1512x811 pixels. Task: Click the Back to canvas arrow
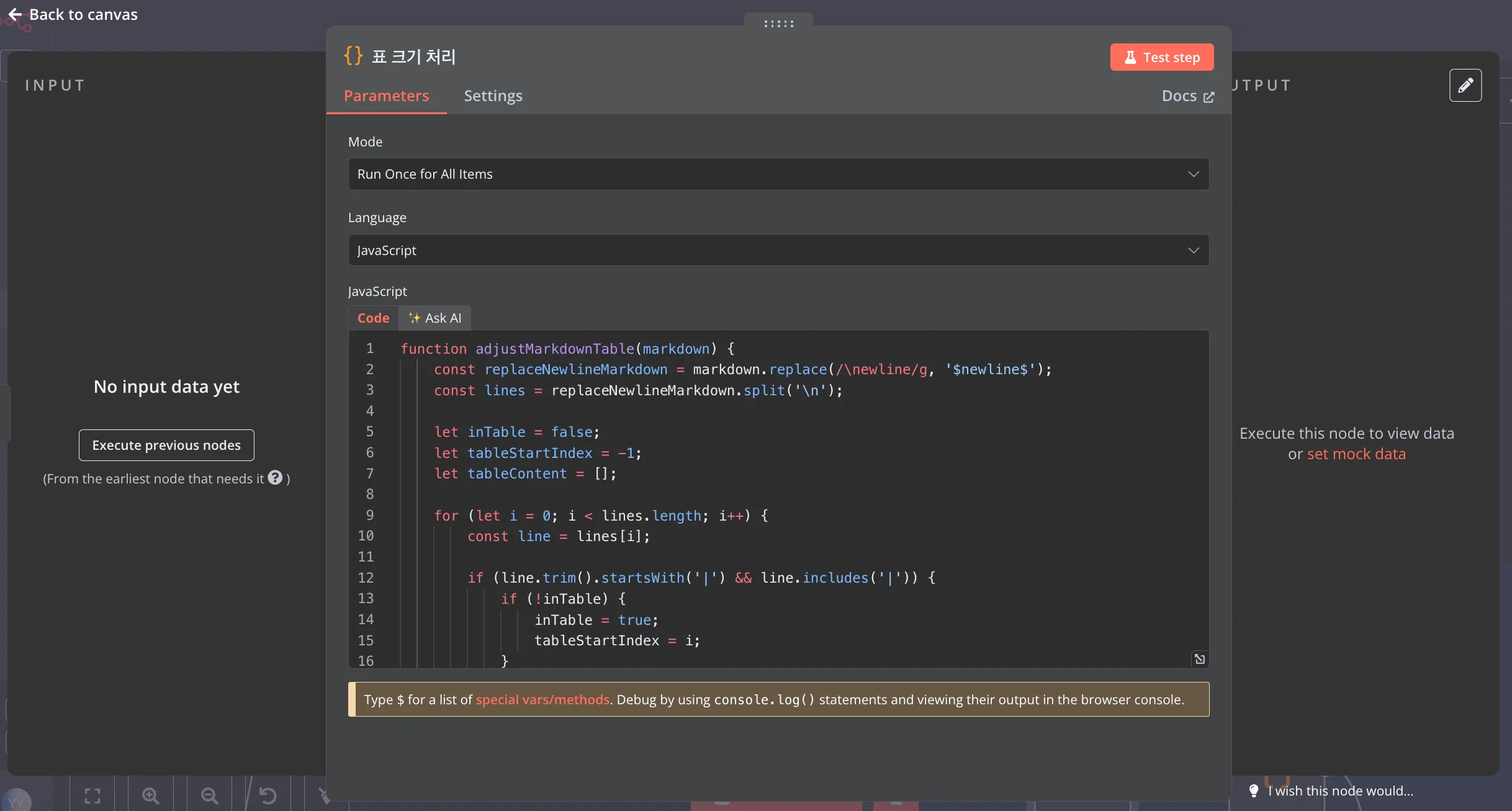15,14
